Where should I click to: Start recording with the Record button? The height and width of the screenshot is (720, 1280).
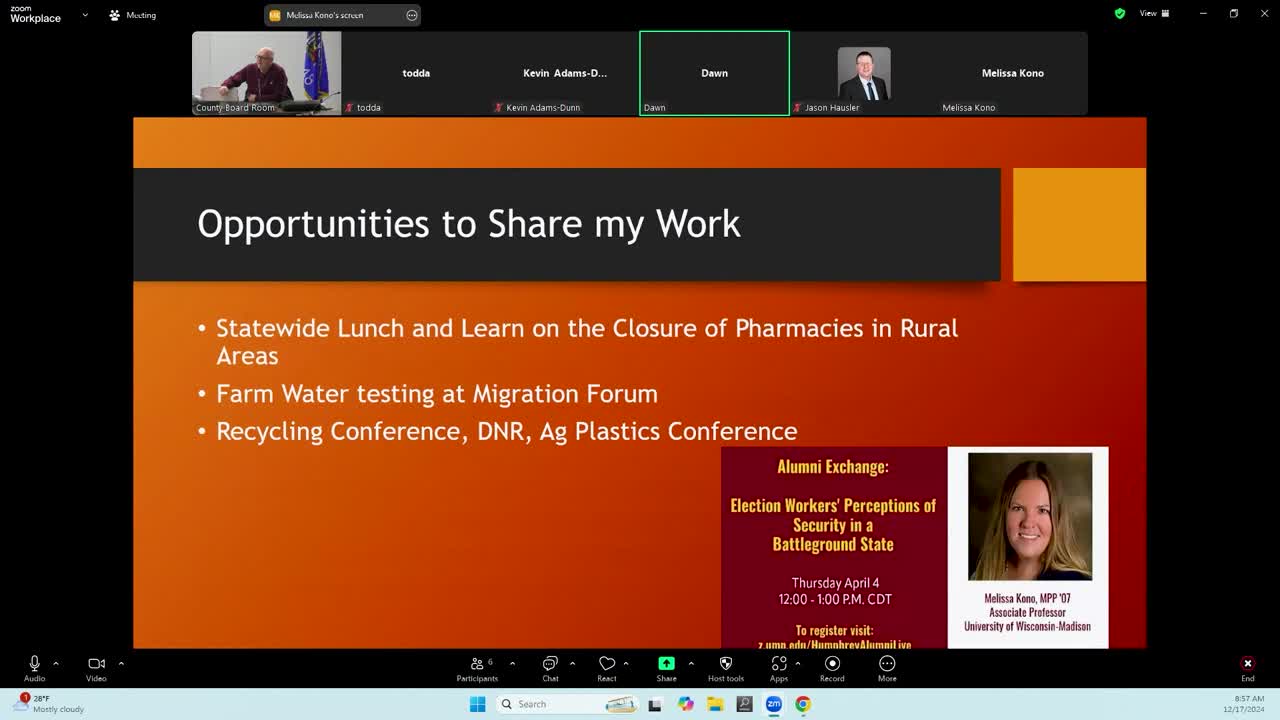tap(832, 668)
